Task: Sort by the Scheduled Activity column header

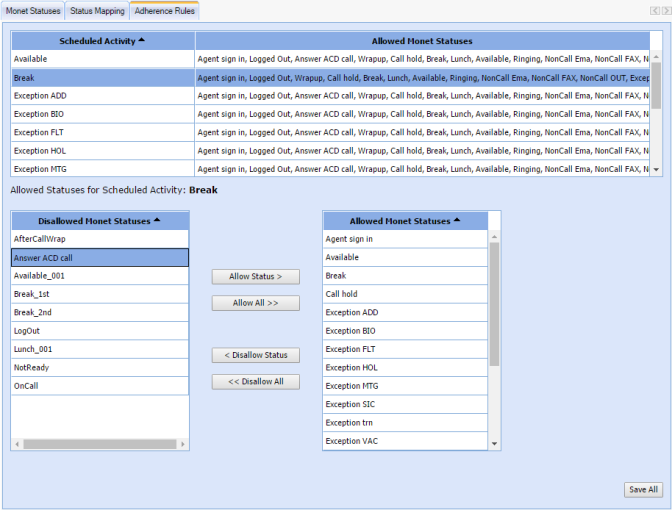Action: [x=102, y=41]
